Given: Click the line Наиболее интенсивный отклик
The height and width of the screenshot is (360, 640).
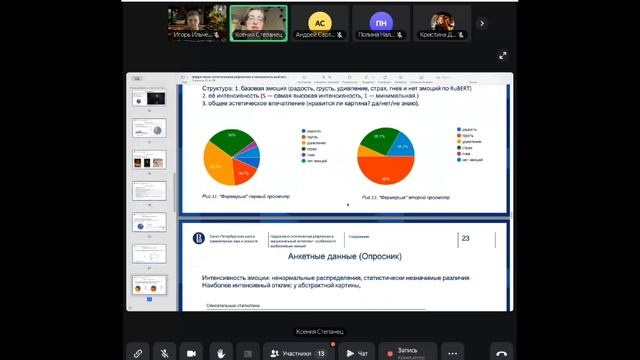Looking at the screenshot, I should (x=281, y=285).
